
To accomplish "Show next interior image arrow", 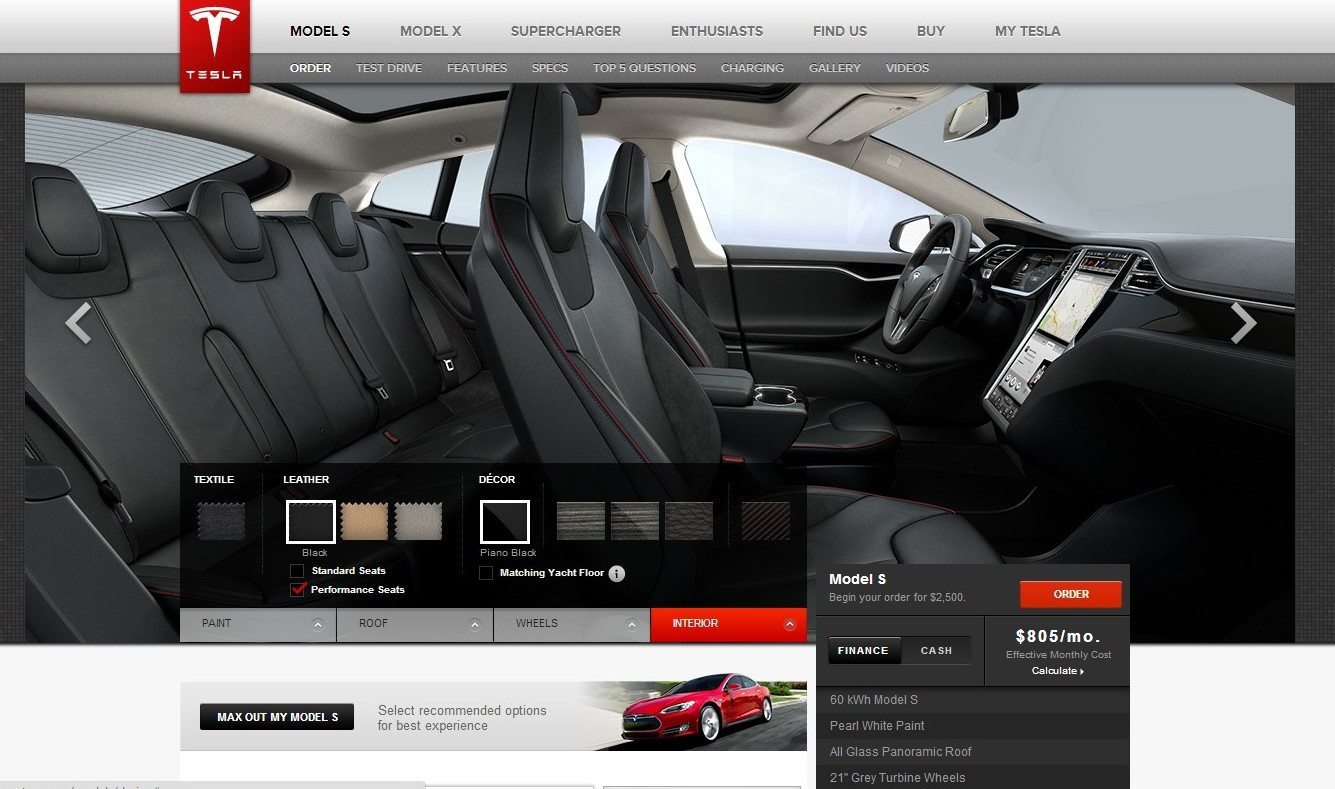I will point(1243,323).
